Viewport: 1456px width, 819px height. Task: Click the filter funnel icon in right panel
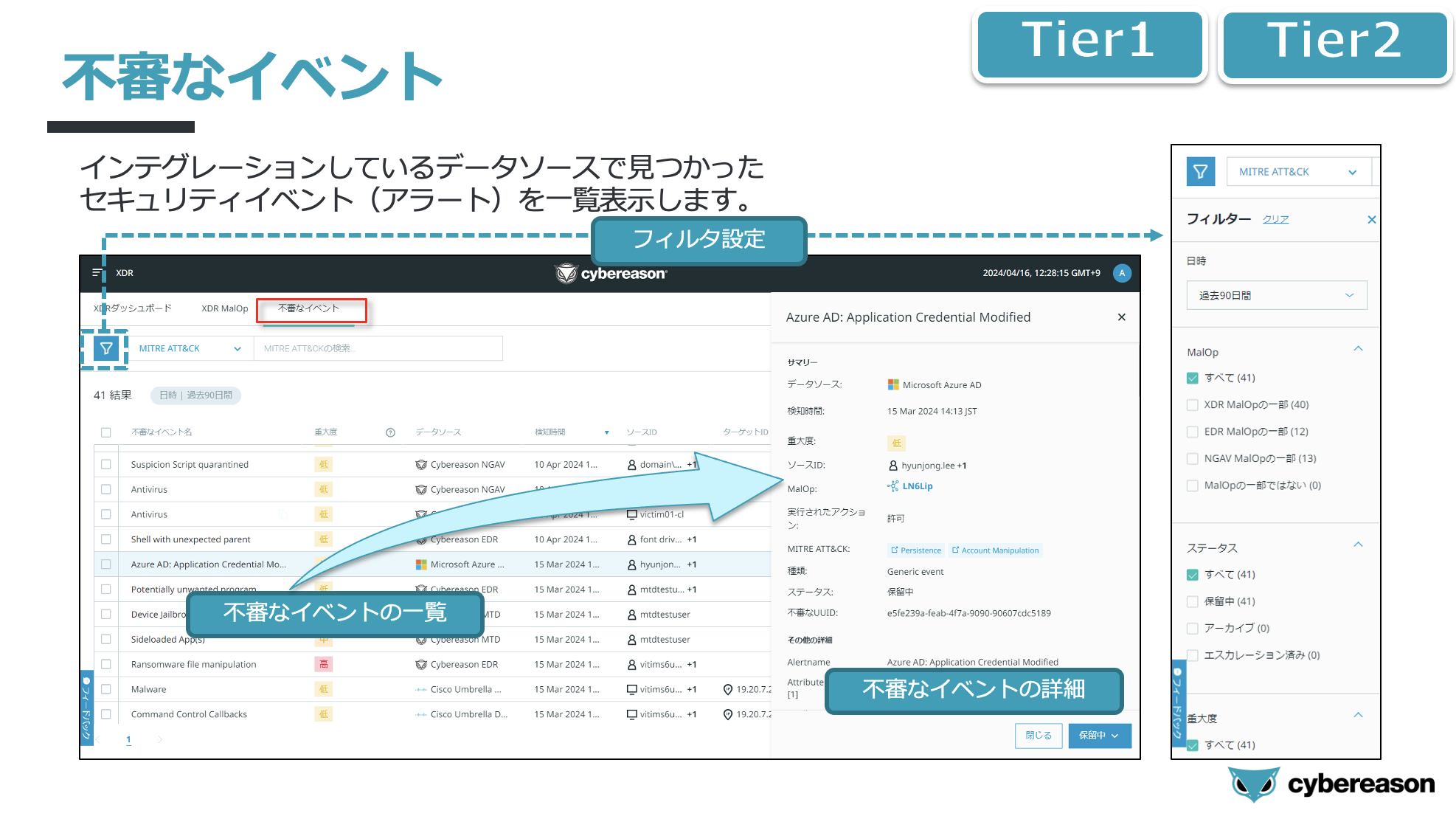tap(1200, 172)
